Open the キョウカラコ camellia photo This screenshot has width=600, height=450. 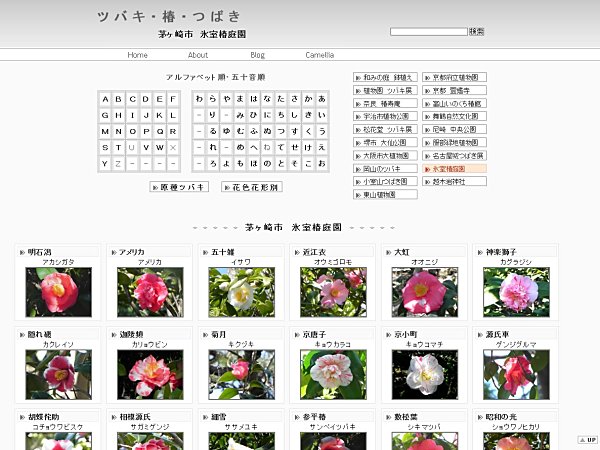pos(333,375)
